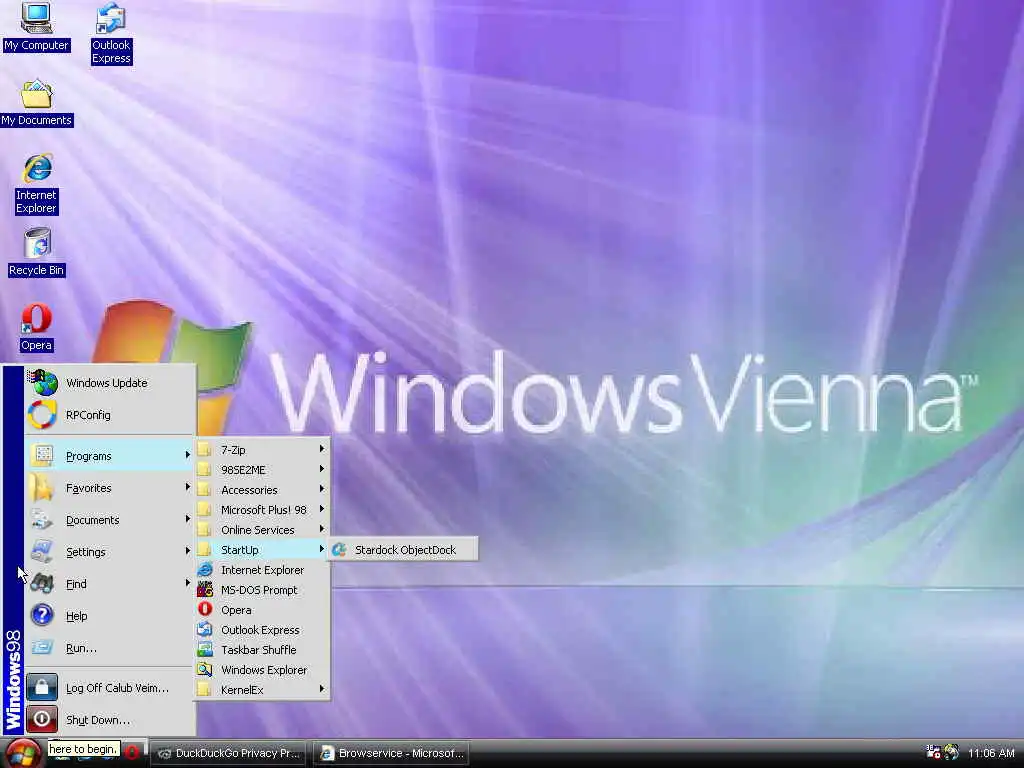Click Stardock ObjectDock icon in StartUp submenu
The image size is (1024, 768).
pyautogui.click(x=339, y=550)
